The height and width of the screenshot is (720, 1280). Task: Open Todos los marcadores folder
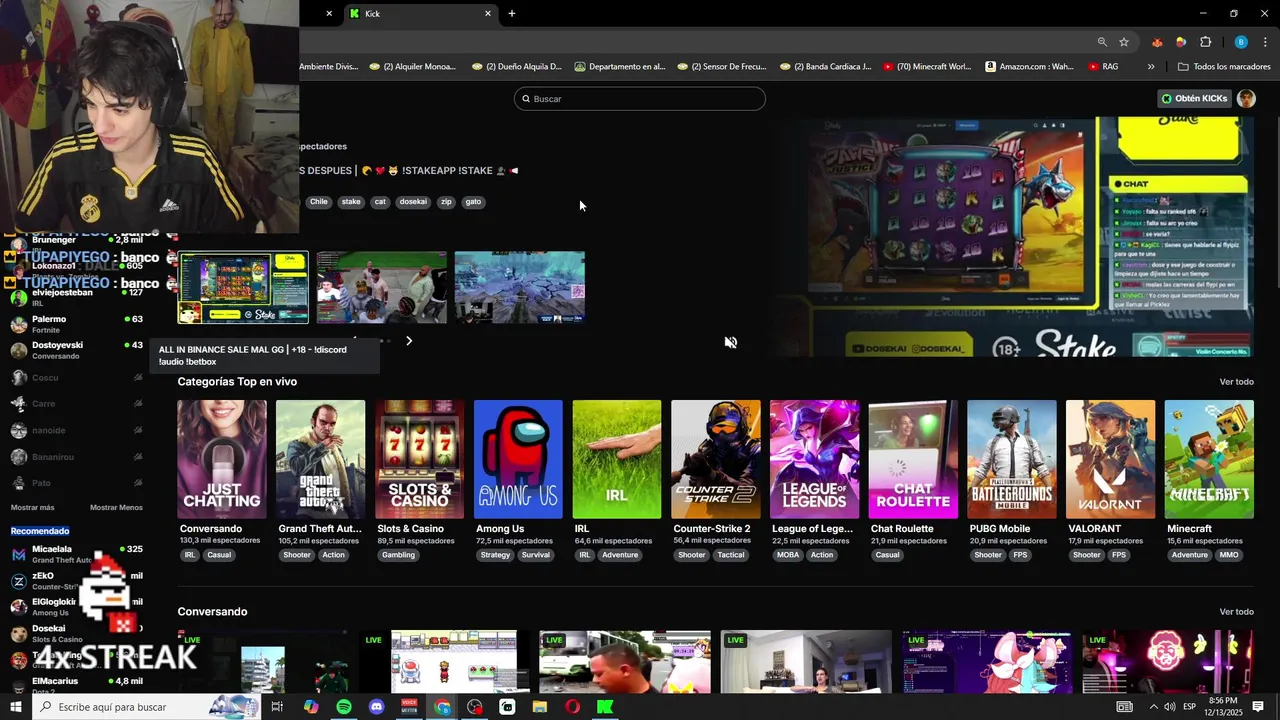(1224, 67)
